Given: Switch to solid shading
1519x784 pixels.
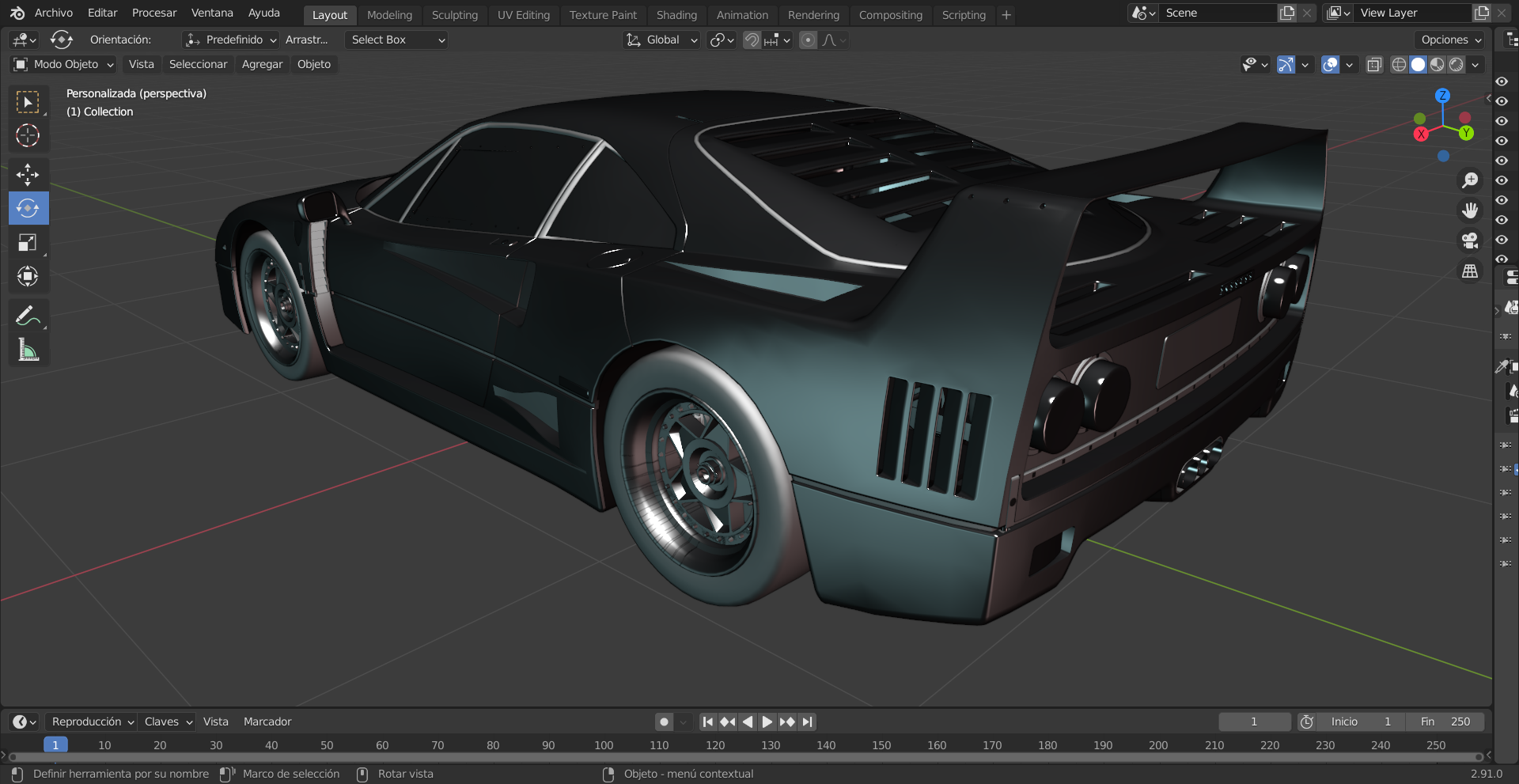Looking at the screenshot, I should (x=1418, y=64).
